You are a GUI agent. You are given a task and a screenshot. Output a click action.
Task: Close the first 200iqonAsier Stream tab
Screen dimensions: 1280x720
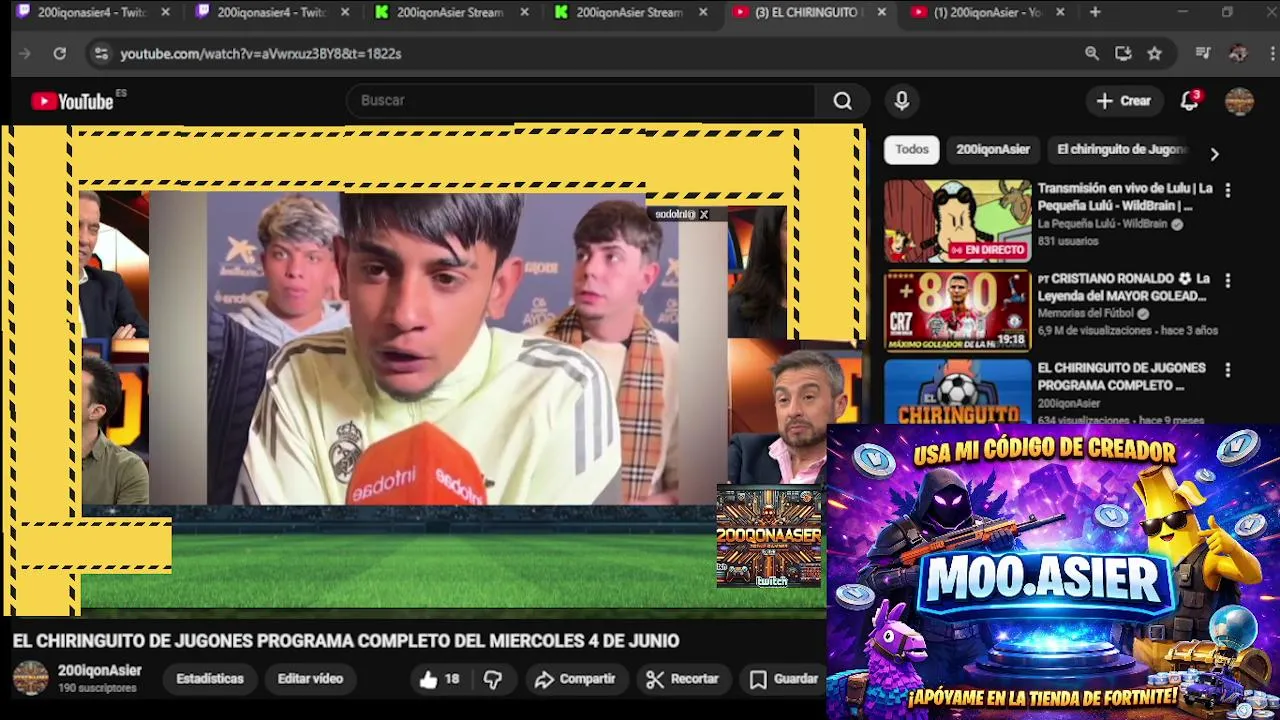pyautogui.click(x=524, y=12)
